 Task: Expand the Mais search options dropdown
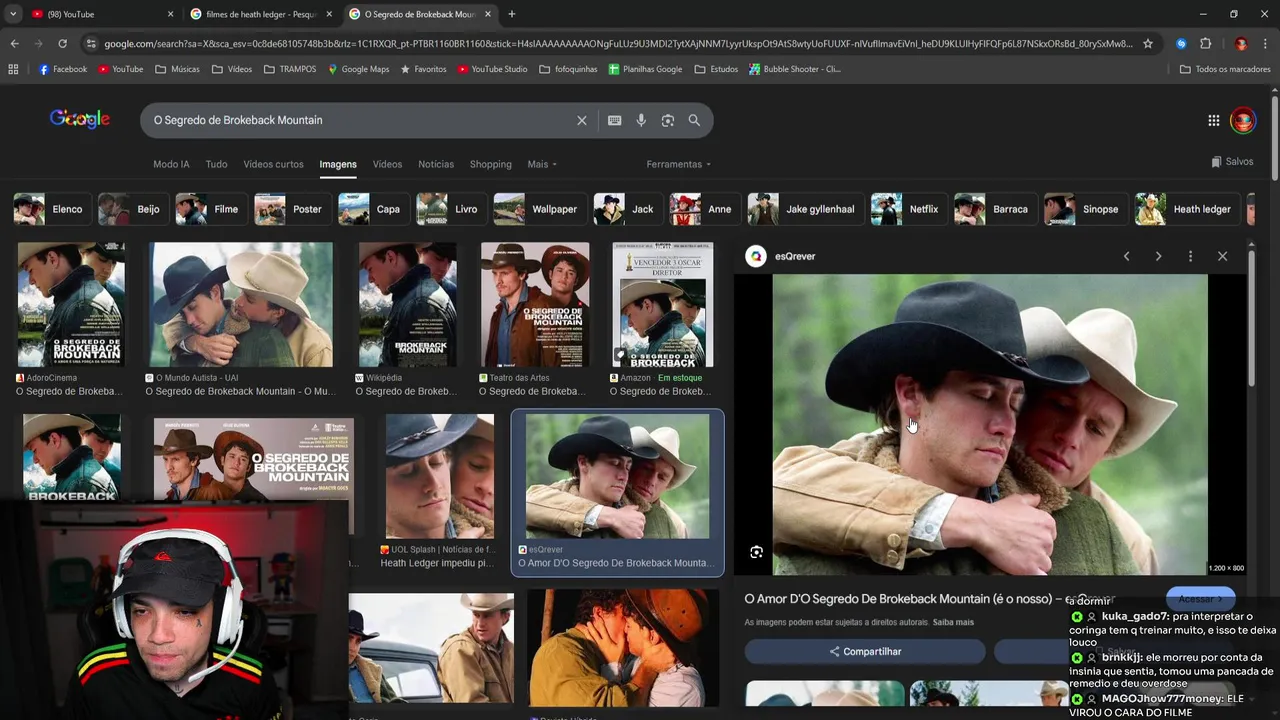tap(542, 164)
